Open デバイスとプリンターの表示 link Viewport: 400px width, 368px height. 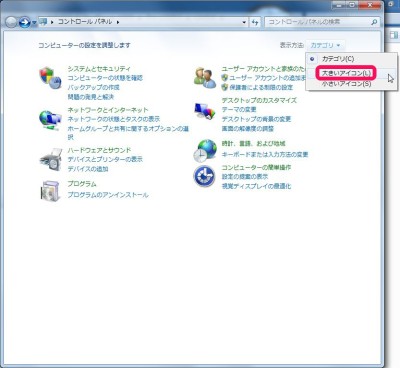click(x=105, y=159)
